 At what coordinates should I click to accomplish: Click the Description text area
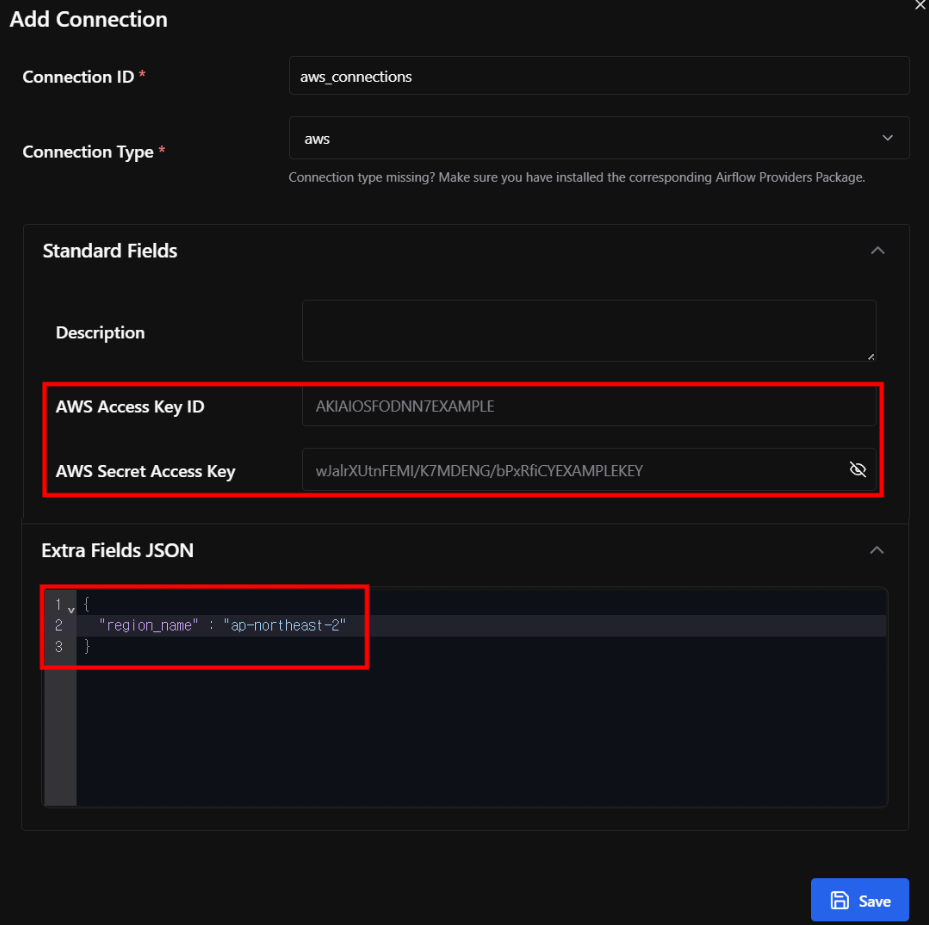coord(589,331)
